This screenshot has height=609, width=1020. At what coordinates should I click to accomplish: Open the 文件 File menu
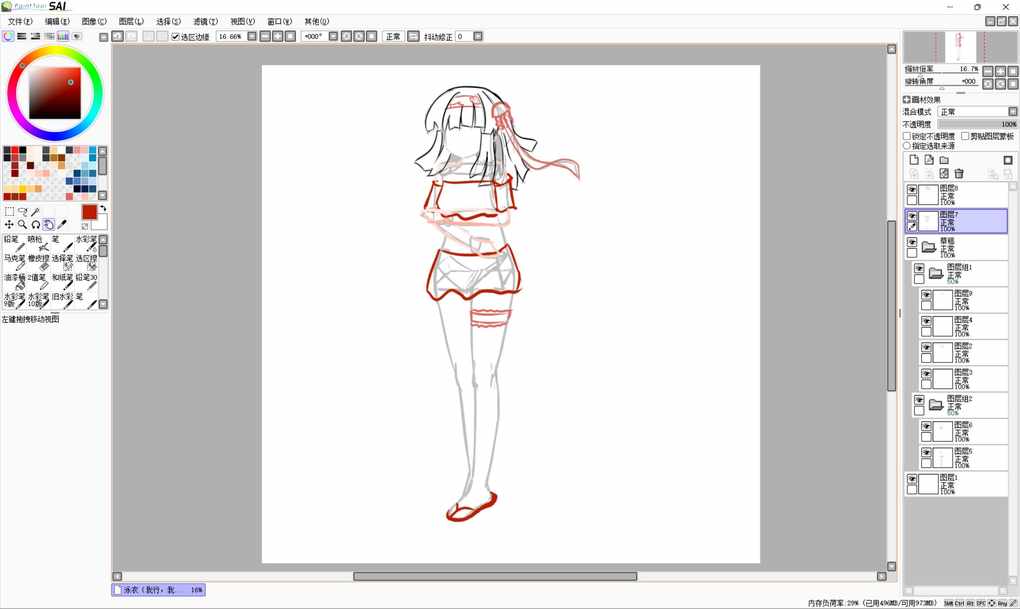[x=20, y=21]
